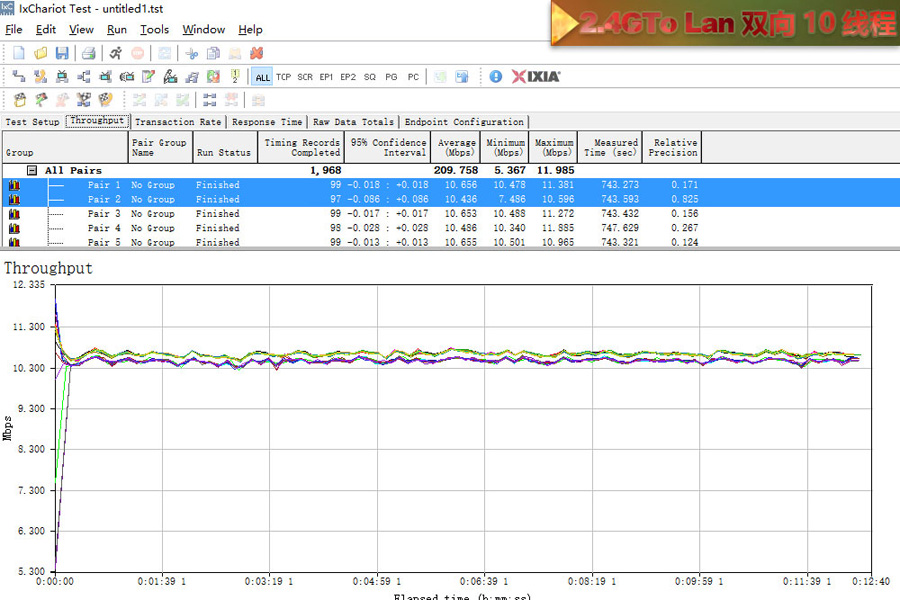This screenshot has width=900, height=600.
Task: Start the test with the Run icon
Action: 116,53
